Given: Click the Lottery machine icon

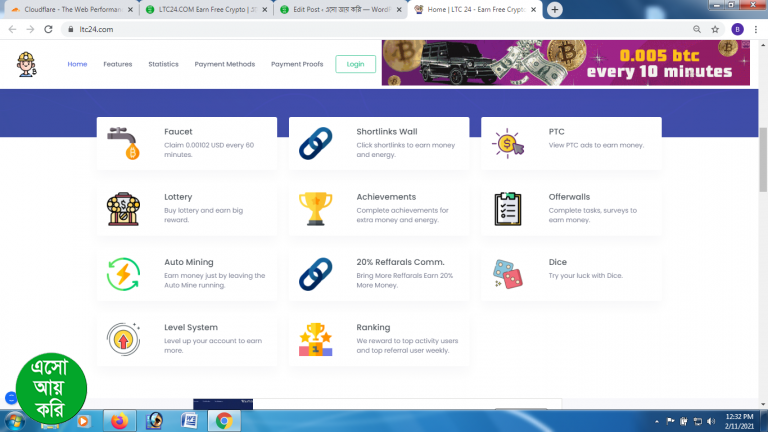Looking at the screenshot, I should click(124, 209).
